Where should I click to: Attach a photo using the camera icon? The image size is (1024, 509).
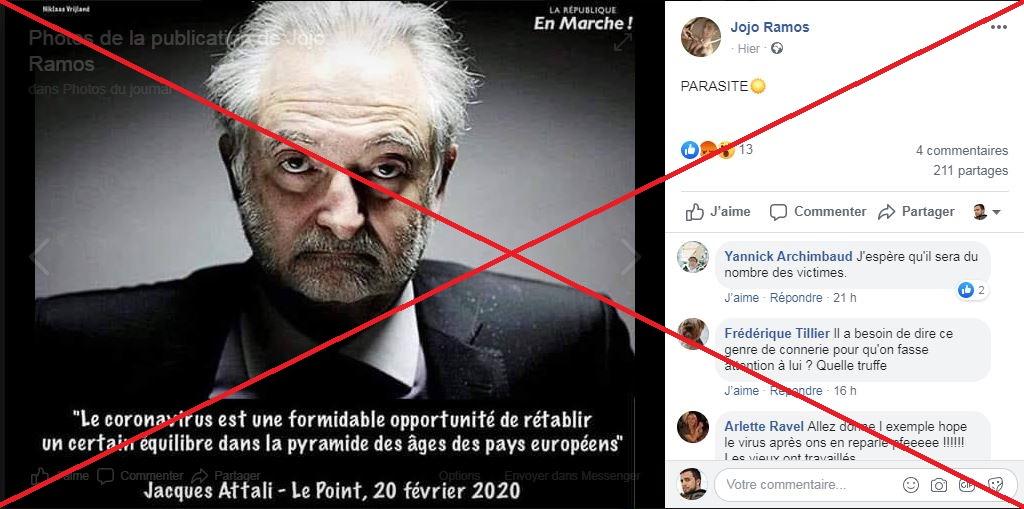939,485
